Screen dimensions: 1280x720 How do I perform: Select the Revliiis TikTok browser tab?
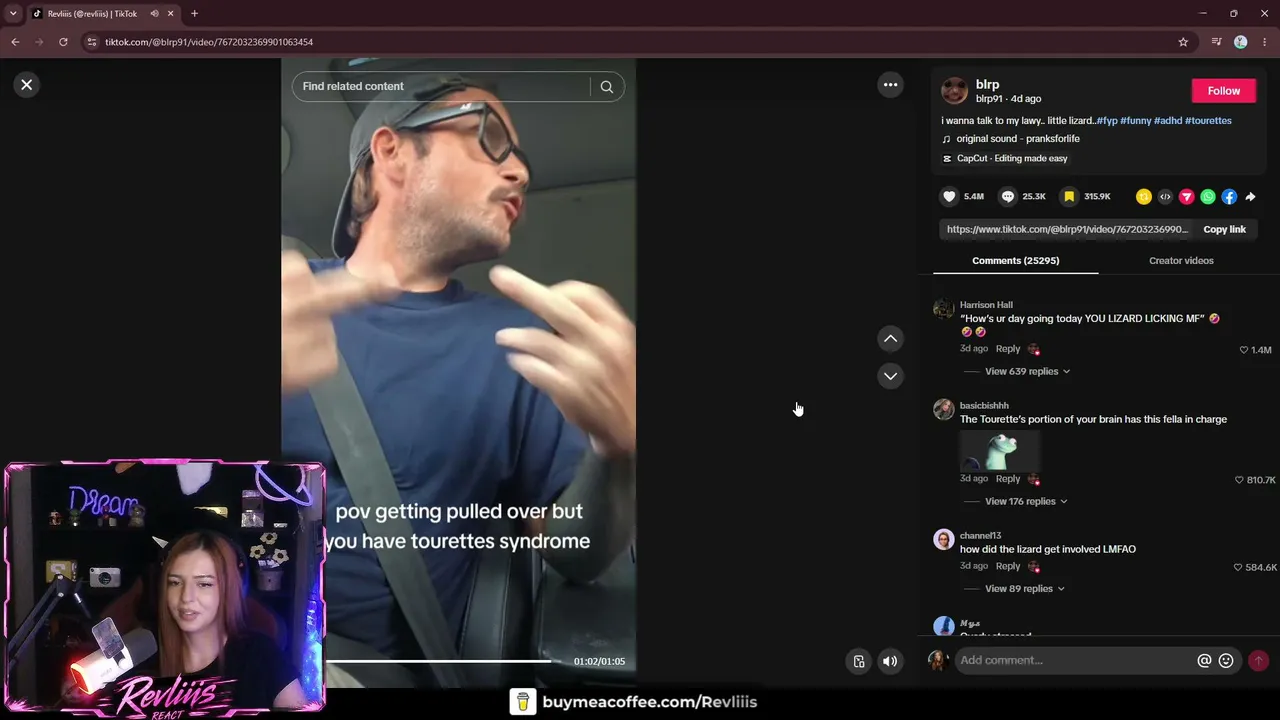(x=92, y=14)
